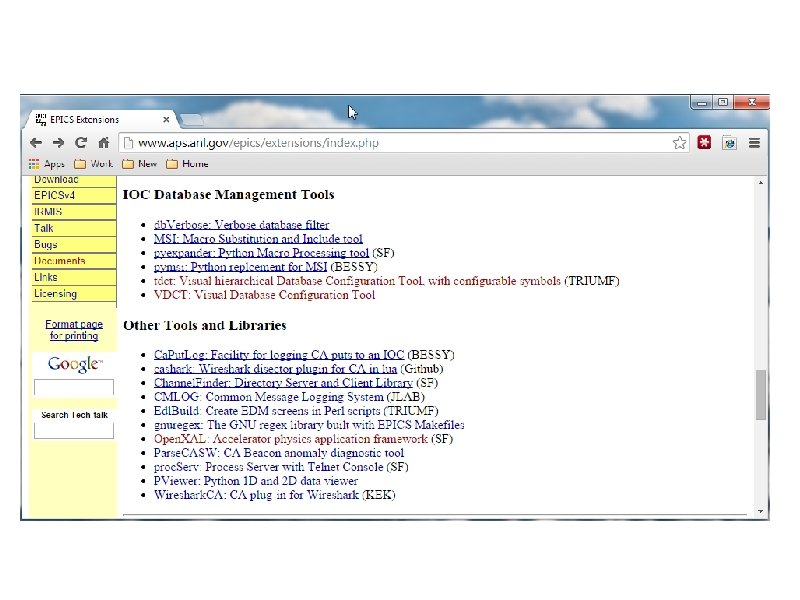800x600 pixels.
Task: Open the Work bookmarks folder
Action: pyautogui.click(x=94, y=164)
